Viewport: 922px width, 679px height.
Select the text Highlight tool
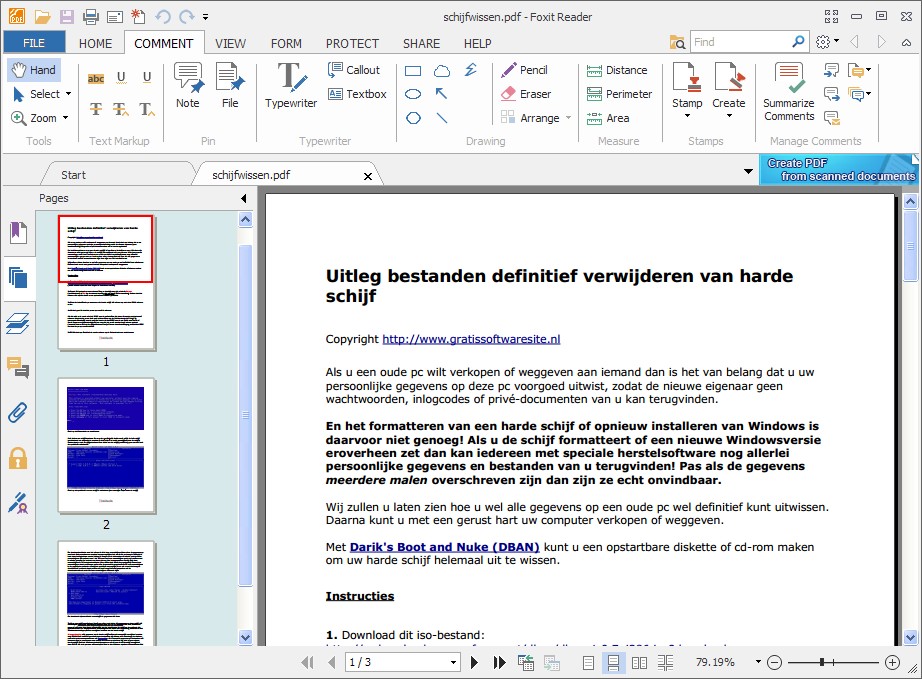click(x=96, y=78)
